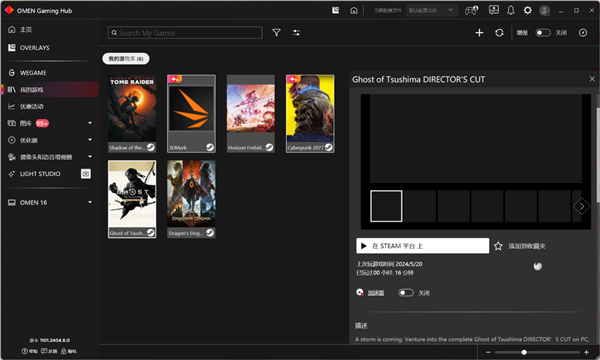This screenshot has width=600, height=360.
Task: Toggle the top toolbar switch
Action: pyautogui.click(x=543, y=33)
